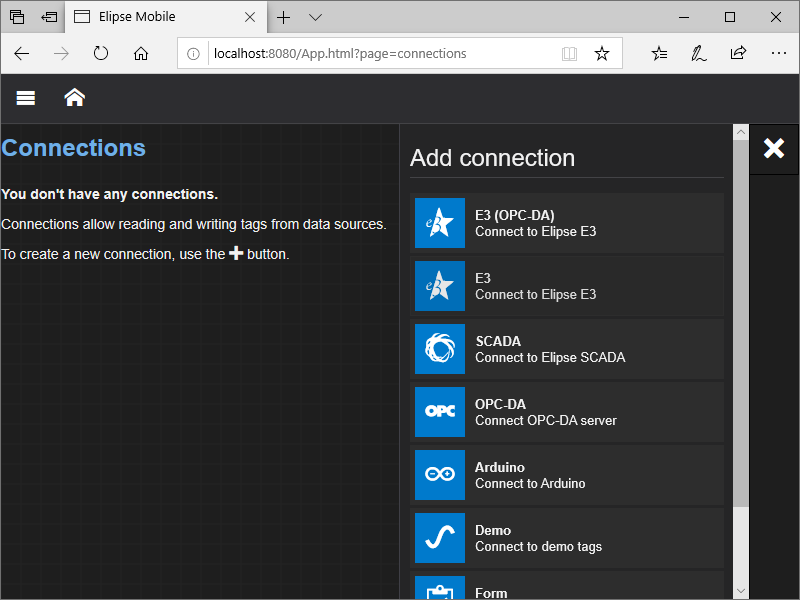Click the panel scrollbar down arrow
Viewport: 800px width, 600px height.
740,591
